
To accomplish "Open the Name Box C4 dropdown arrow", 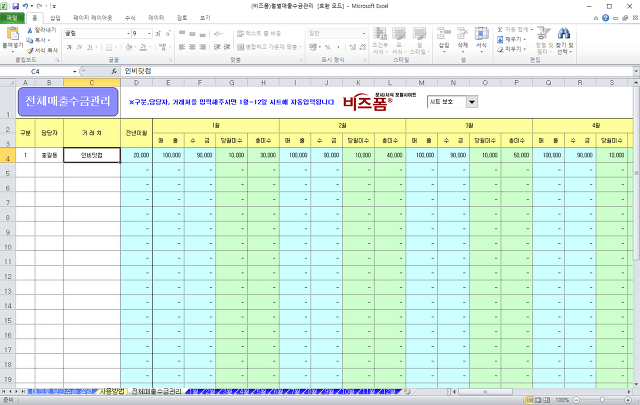I will (x=75, y=71).
